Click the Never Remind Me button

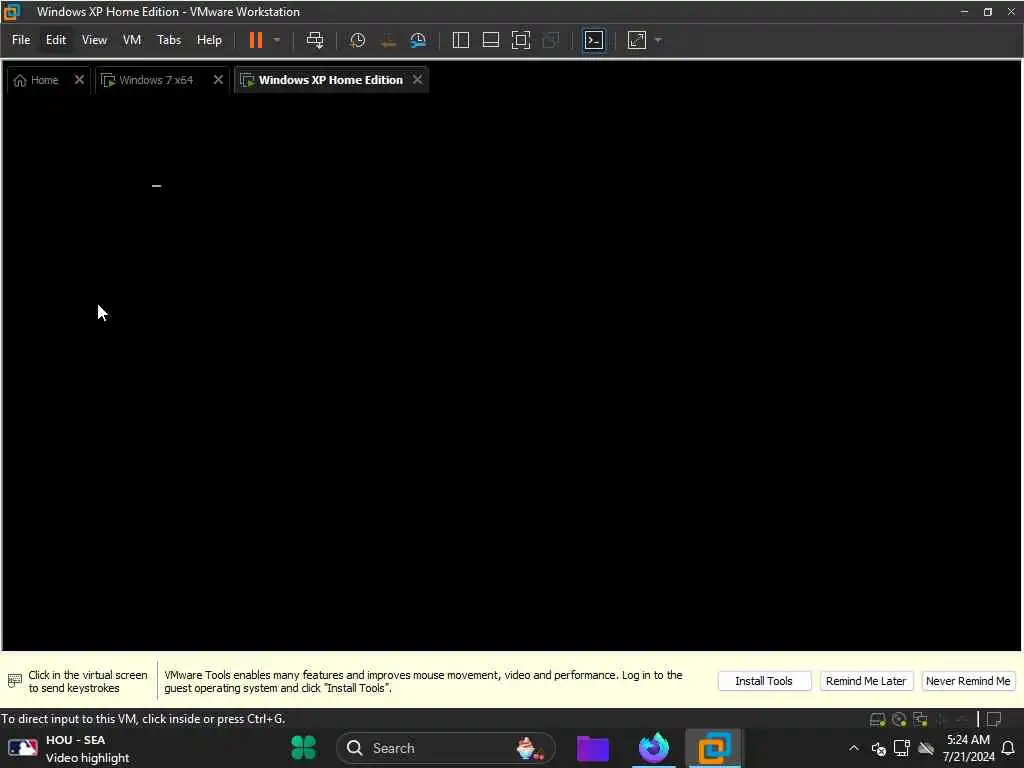[968, 680]
